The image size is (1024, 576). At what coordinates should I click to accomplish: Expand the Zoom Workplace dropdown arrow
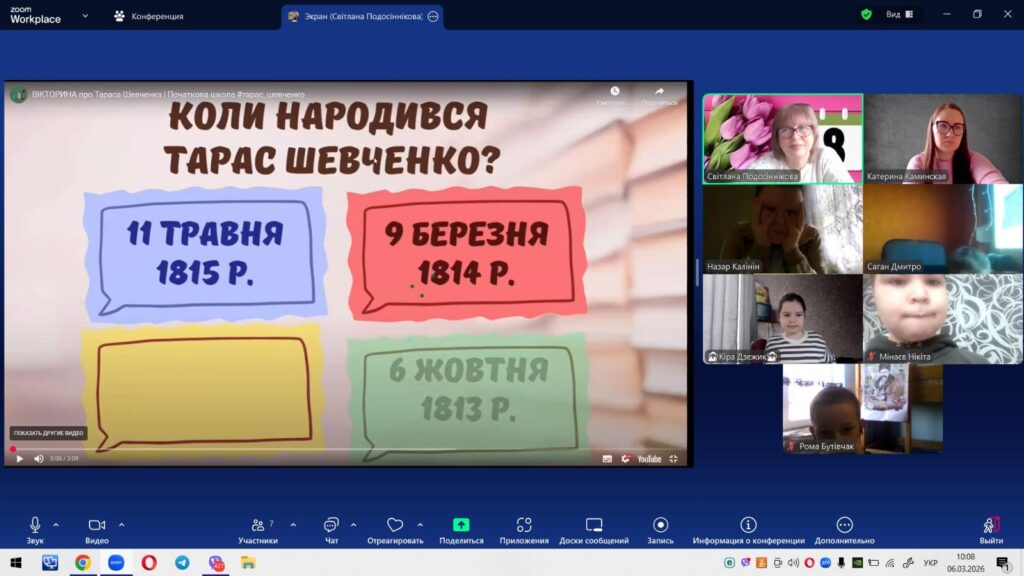(x=85, y=16)
